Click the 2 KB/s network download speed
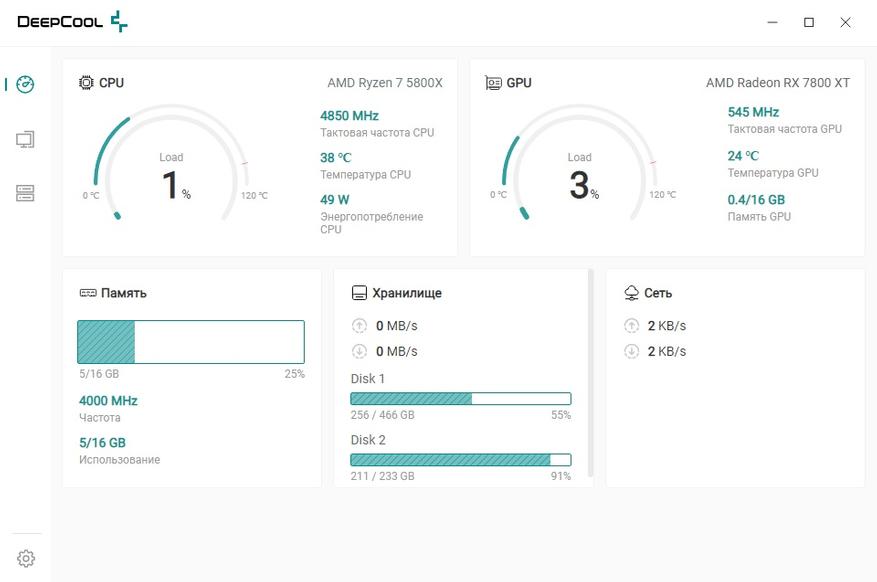Viewport: 877px width, 582px height. click(x=667, y=351)
